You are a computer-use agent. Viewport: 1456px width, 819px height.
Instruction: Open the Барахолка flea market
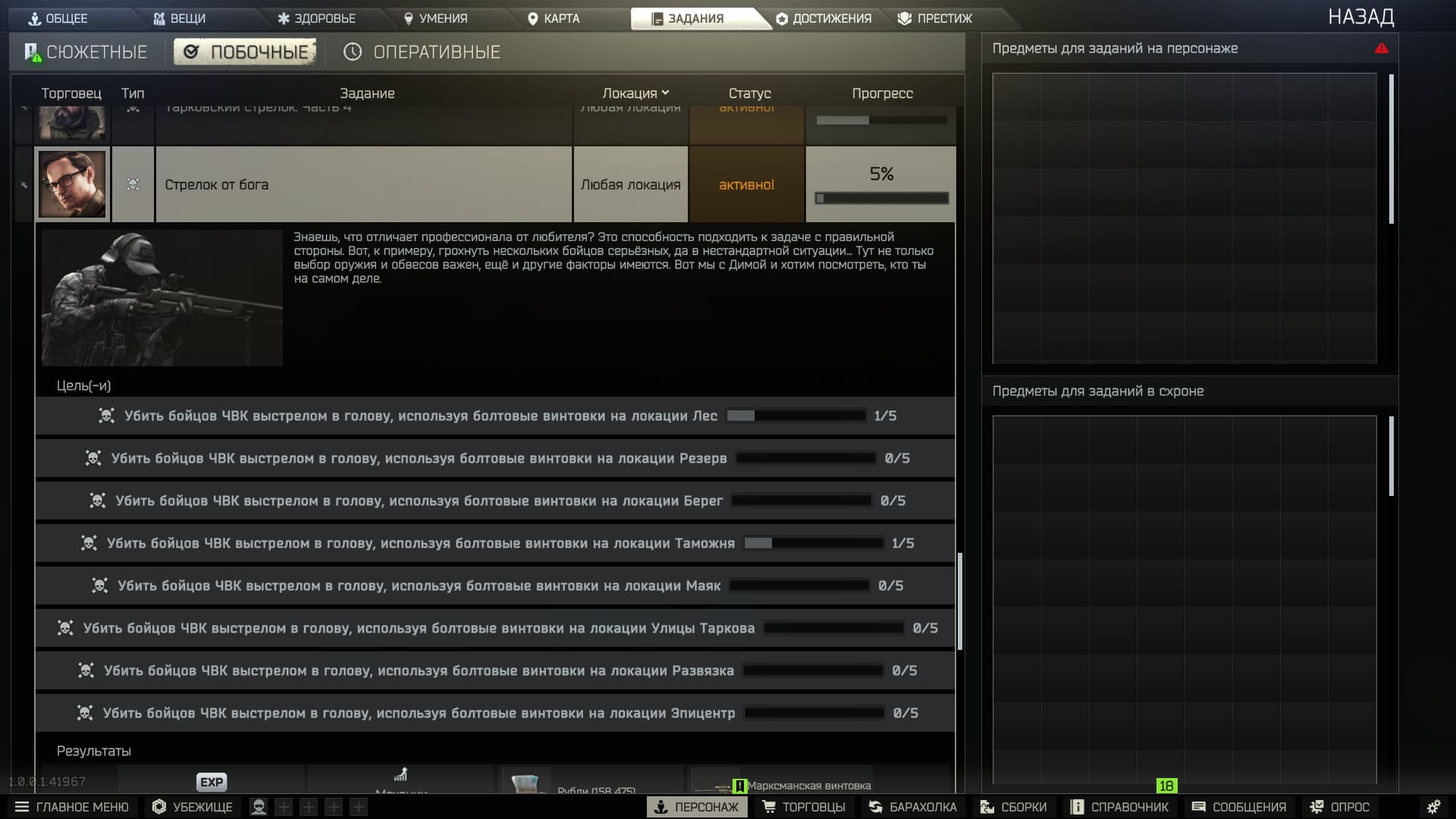coord(914,806)
